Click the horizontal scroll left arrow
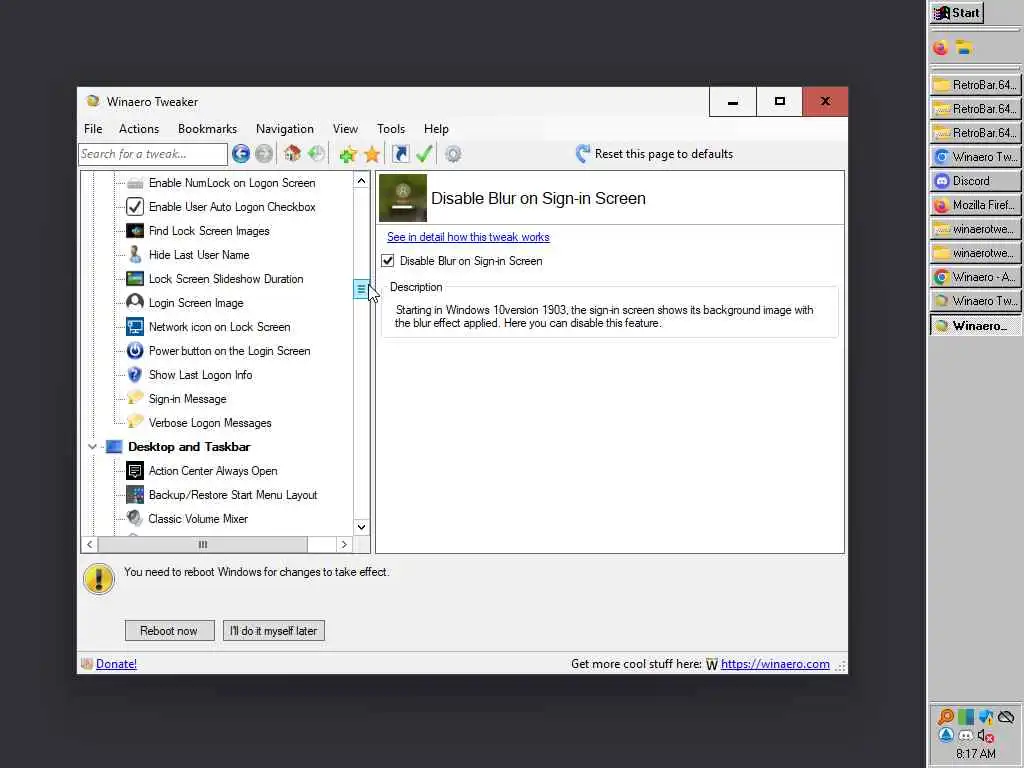The image size is (1024, 768). 89,544
